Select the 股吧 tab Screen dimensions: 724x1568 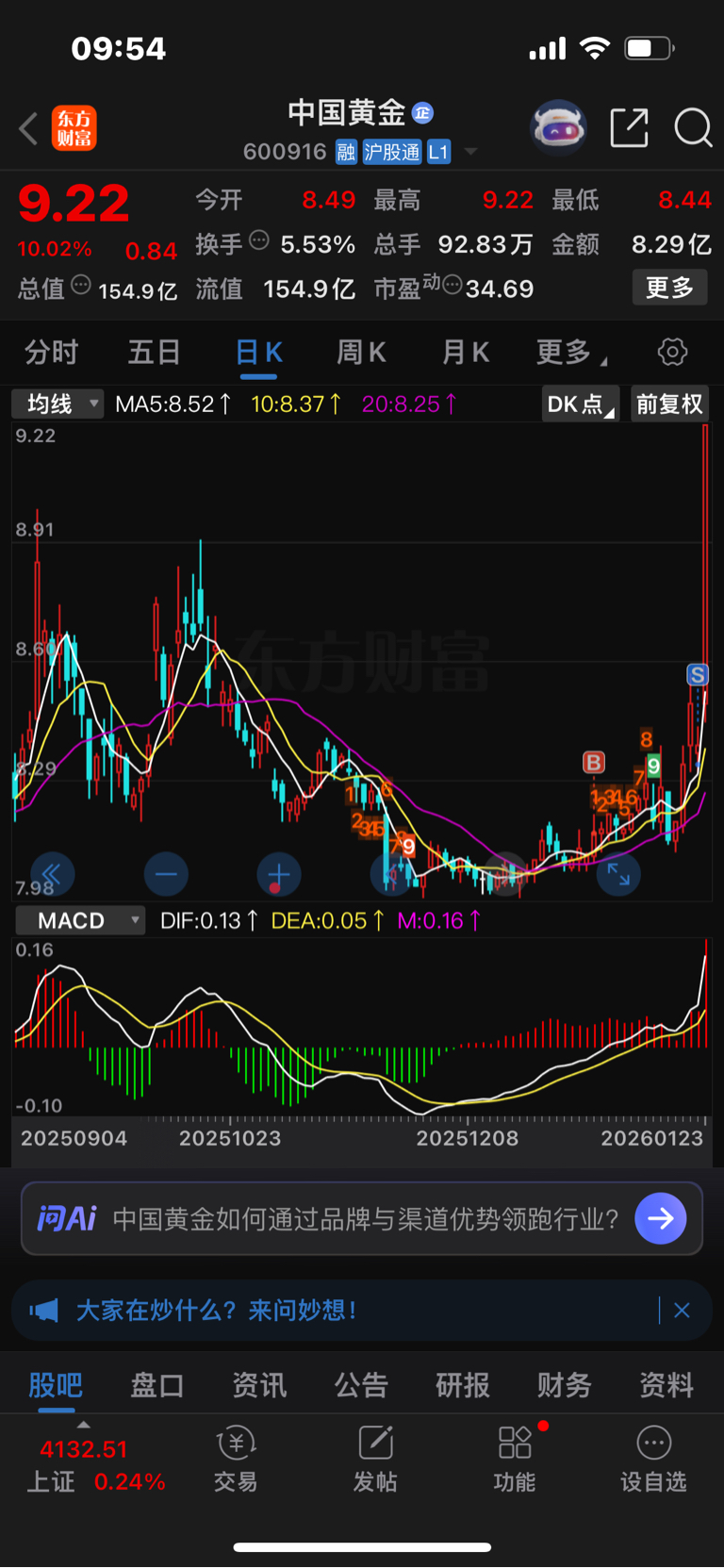tap(56, 1385)
